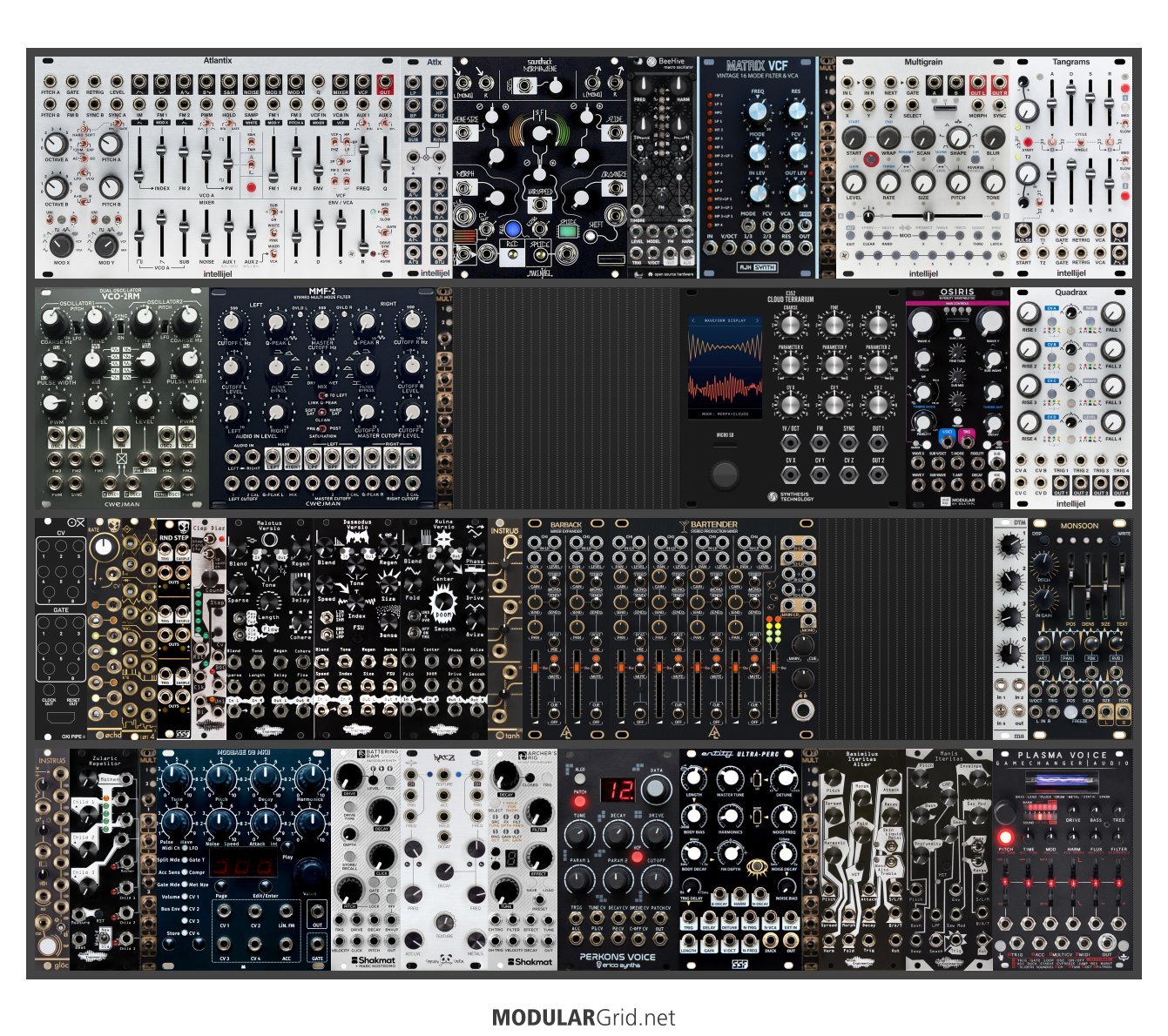Flip the WHITE/PINK noise switch on Atlantix
This screenshot has height=1036, width=1168.
[x=273, y=232]
